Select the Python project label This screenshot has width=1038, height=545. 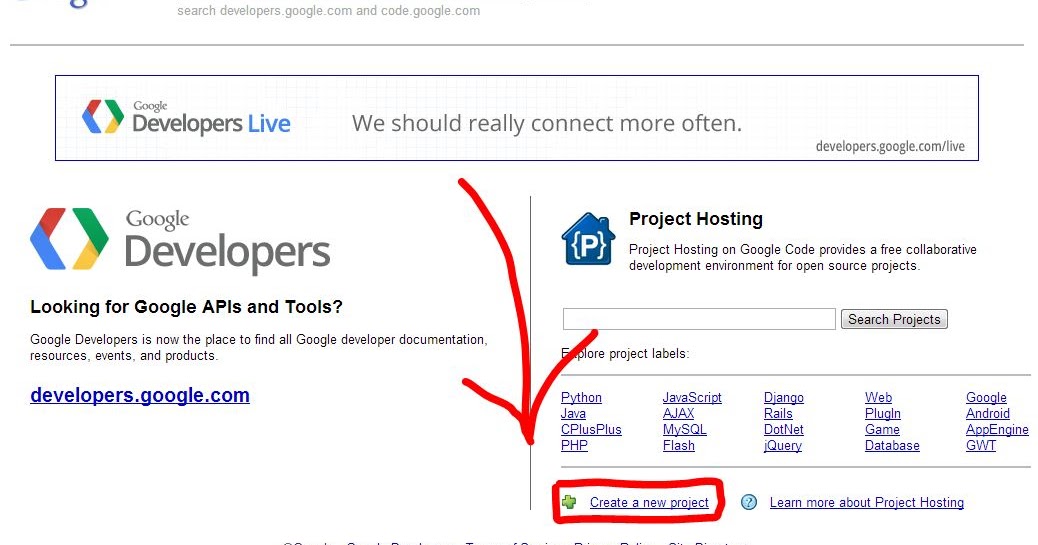581,397
